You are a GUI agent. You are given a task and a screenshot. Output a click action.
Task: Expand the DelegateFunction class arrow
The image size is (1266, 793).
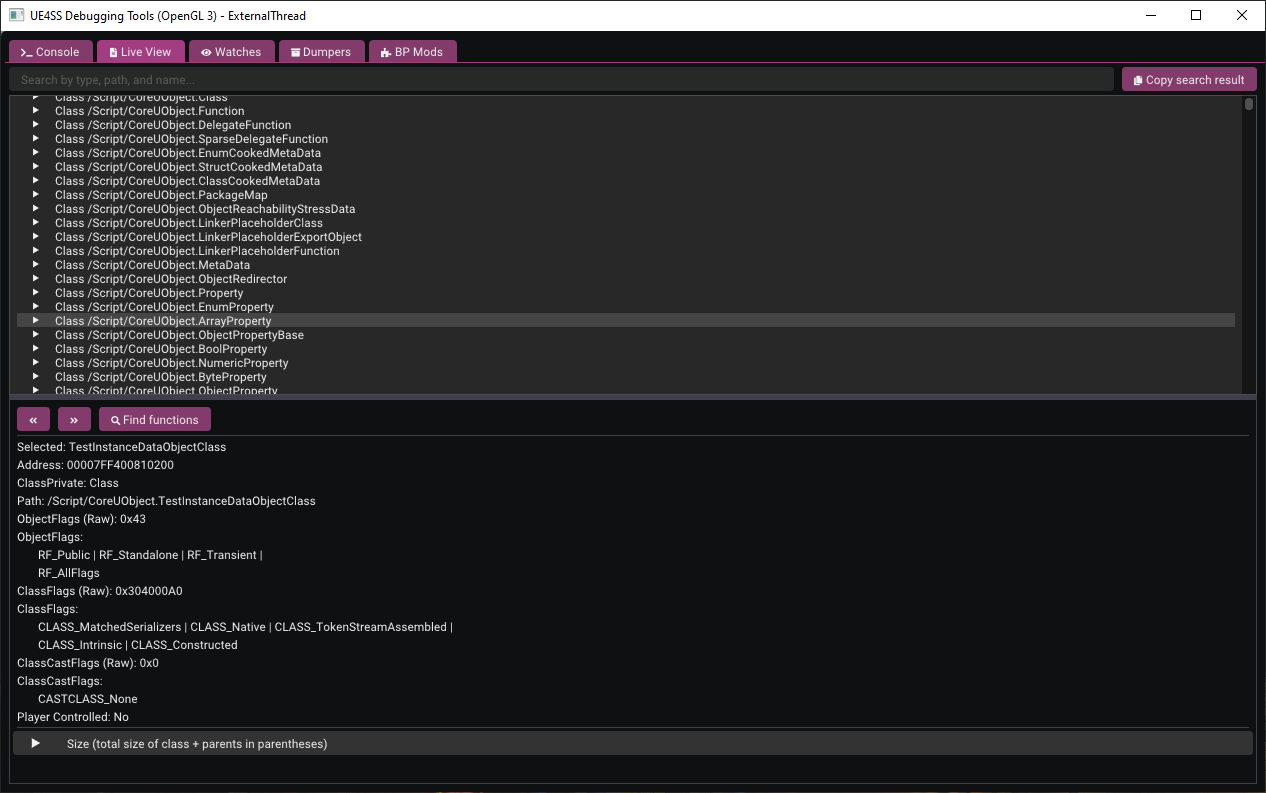(x=35, y=125)
